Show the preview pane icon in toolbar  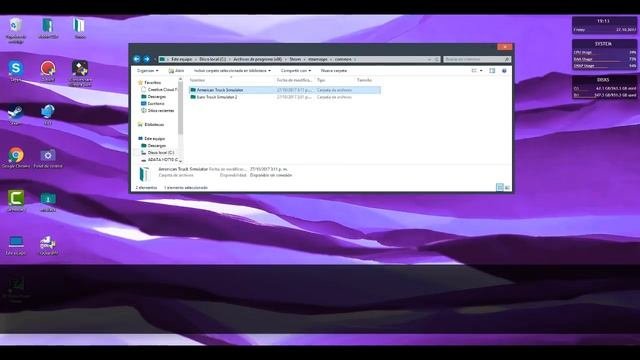click(492, 71)
